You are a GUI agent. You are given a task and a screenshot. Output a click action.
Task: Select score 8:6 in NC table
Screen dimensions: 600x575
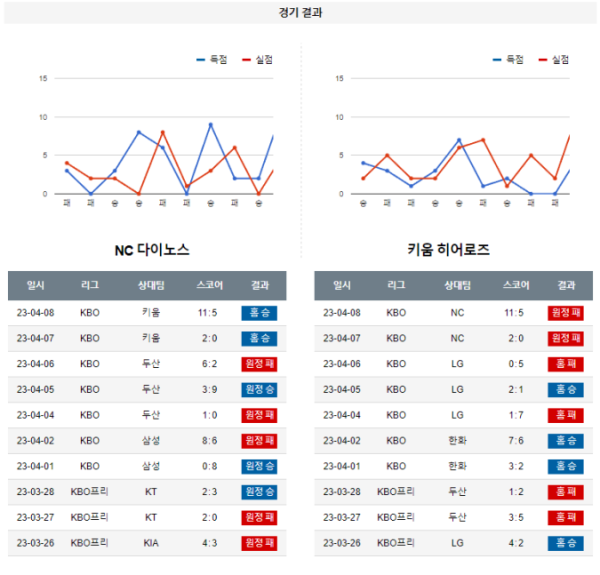click(210, 441)
